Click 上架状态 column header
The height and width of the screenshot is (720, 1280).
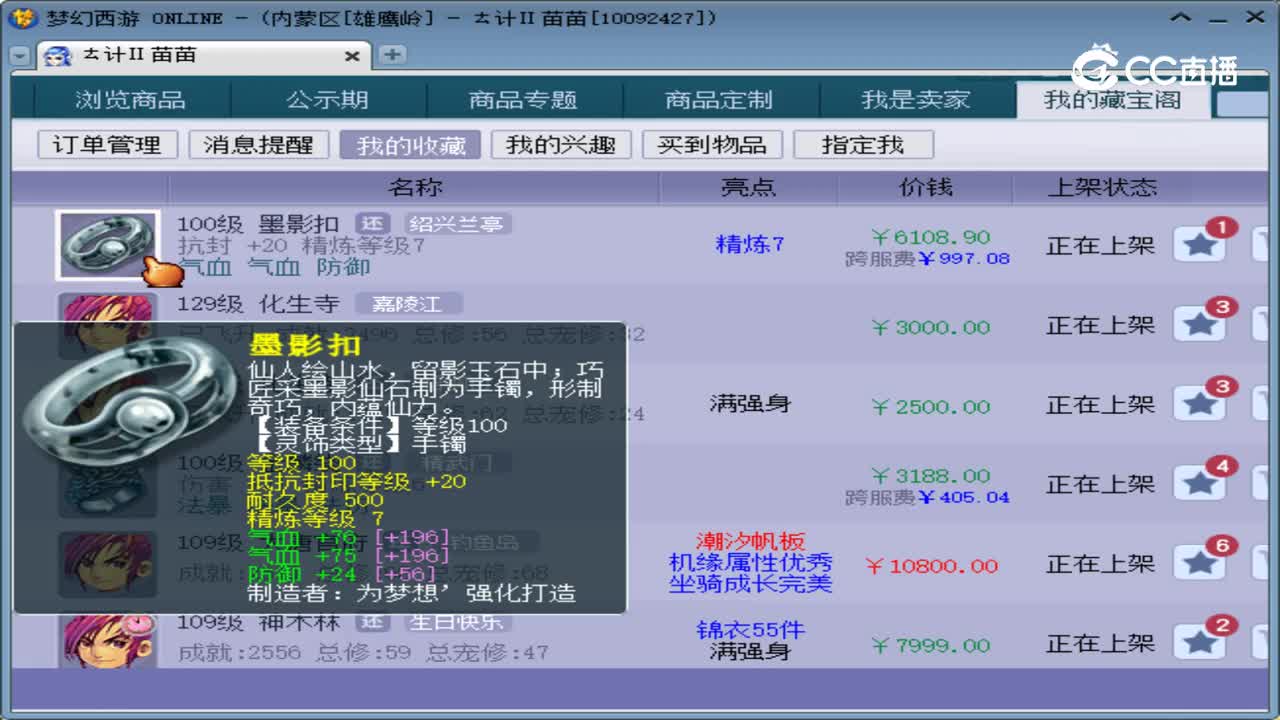tap(1102, 187)
